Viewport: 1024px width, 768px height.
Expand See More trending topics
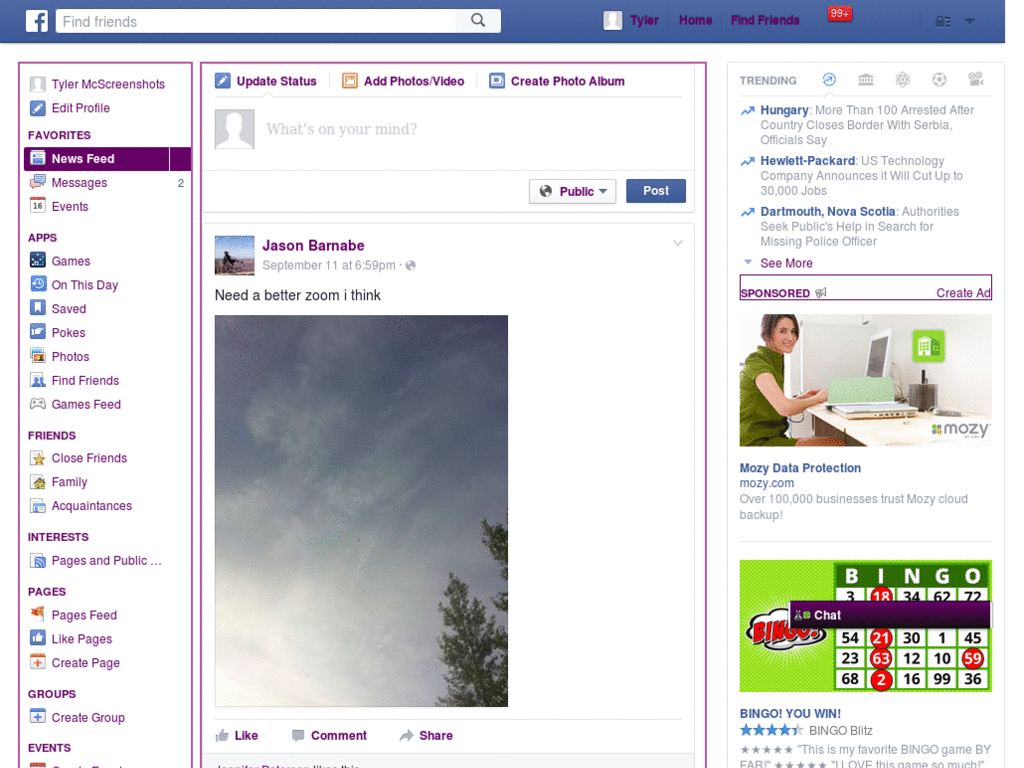point(786,263)
